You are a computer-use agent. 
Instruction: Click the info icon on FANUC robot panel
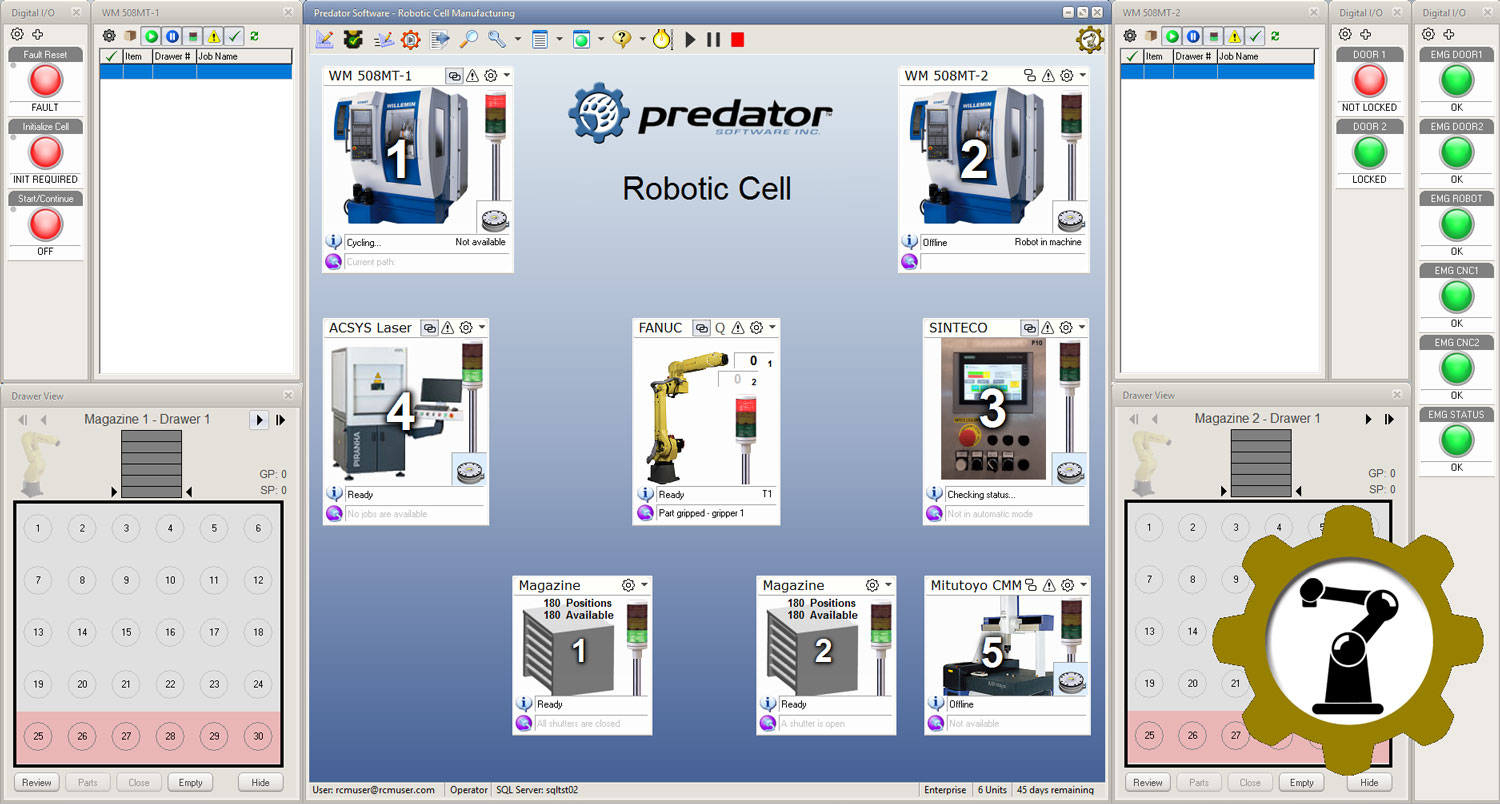pyautogui.click(x=646, y=493)
